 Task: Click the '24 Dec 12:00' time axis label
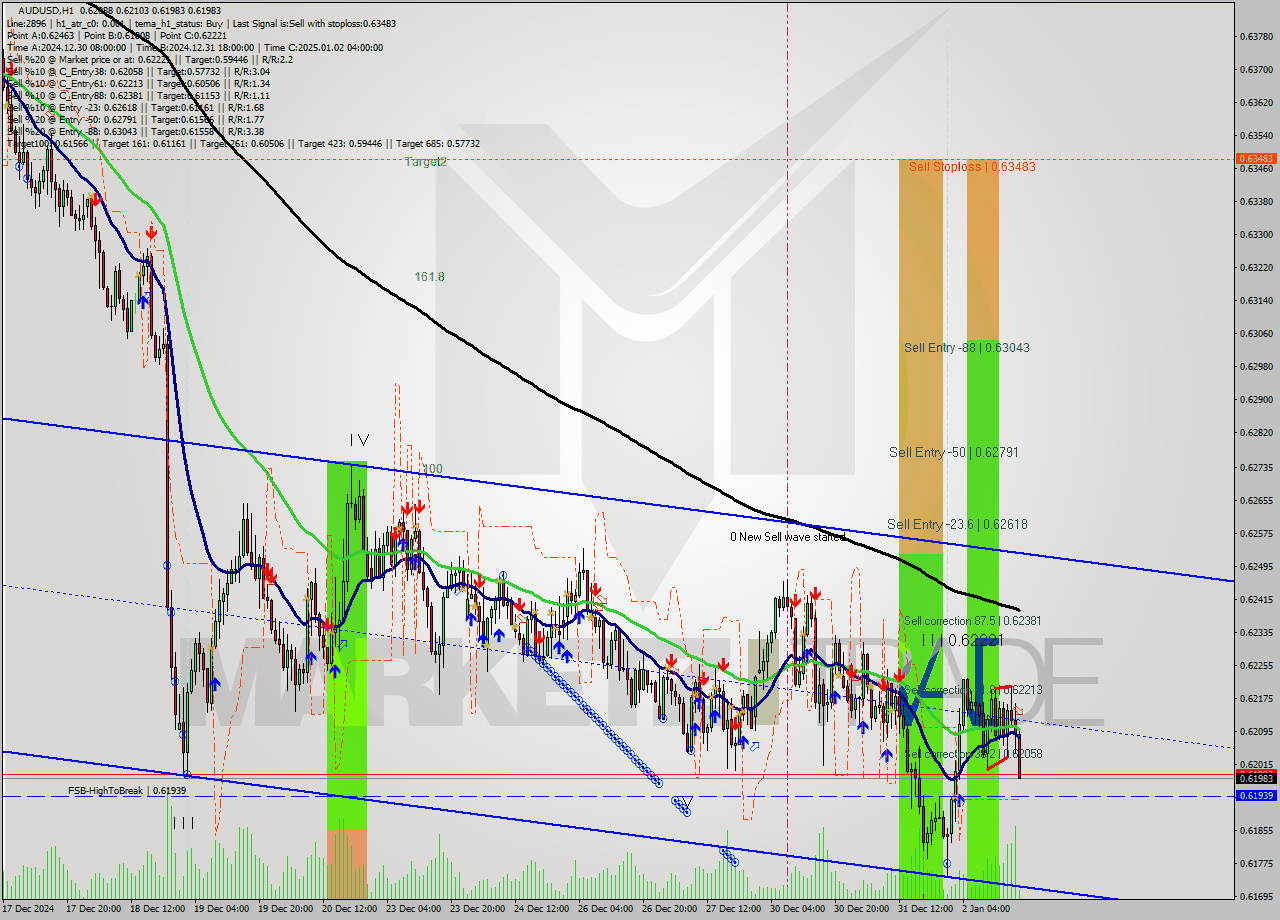point(542,909)
